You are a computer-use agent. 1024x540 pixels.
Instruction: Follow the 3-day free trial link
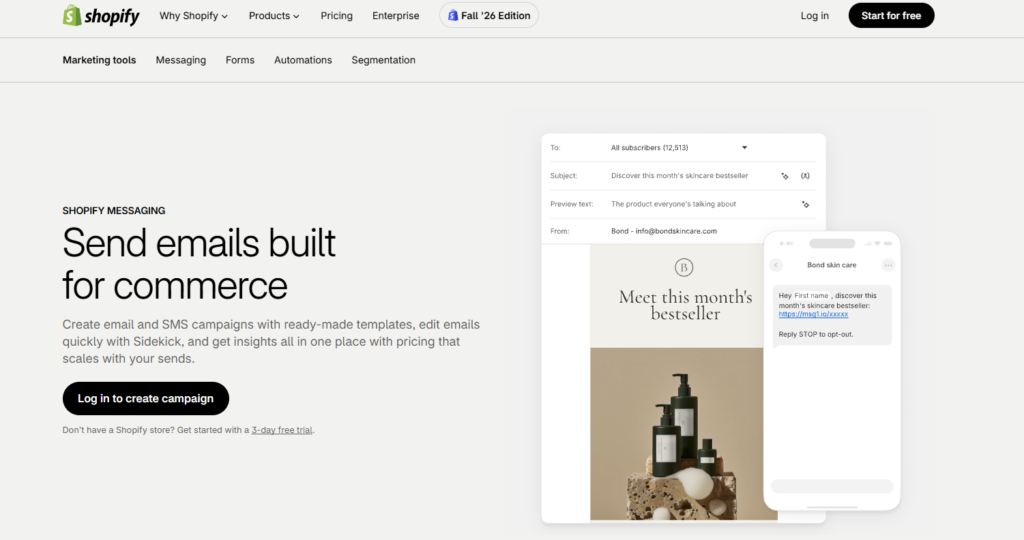point(281,430)
